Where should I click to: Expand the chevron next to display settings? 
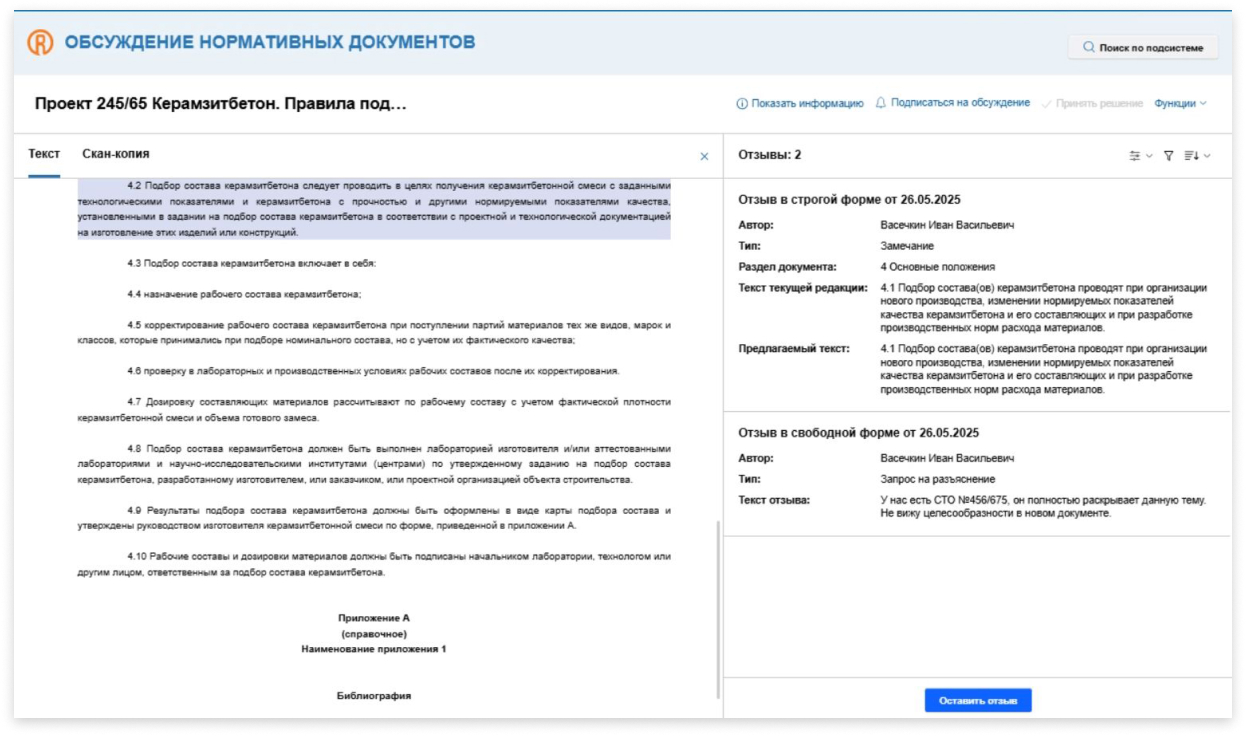click(1149, 156)
